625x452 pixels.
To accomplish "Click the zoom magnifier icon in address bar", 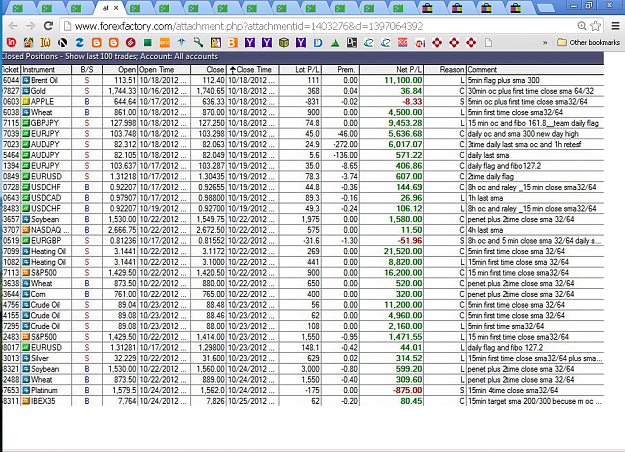I will point(582,26).
